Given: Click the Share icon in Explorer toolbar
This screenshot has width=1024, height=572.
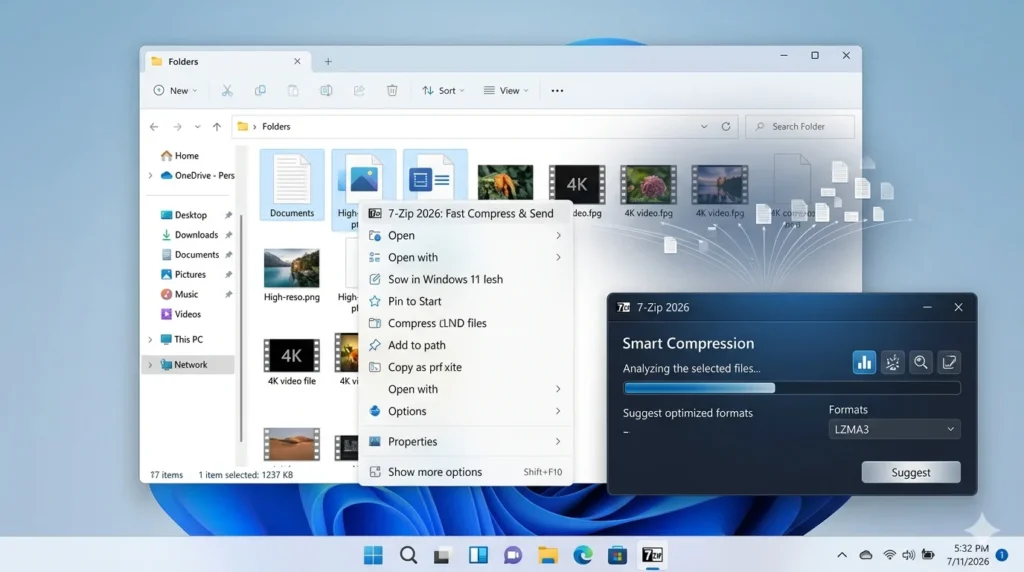Looking at the screenshot, I should pos(359,91).
